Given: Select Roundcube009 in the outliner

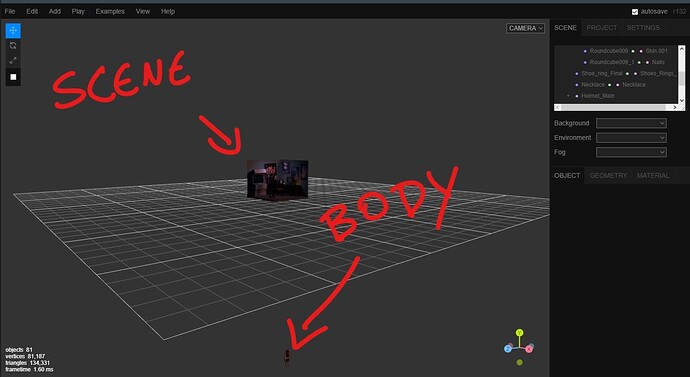Looking at the screenshot, I should tap(609, 51).
